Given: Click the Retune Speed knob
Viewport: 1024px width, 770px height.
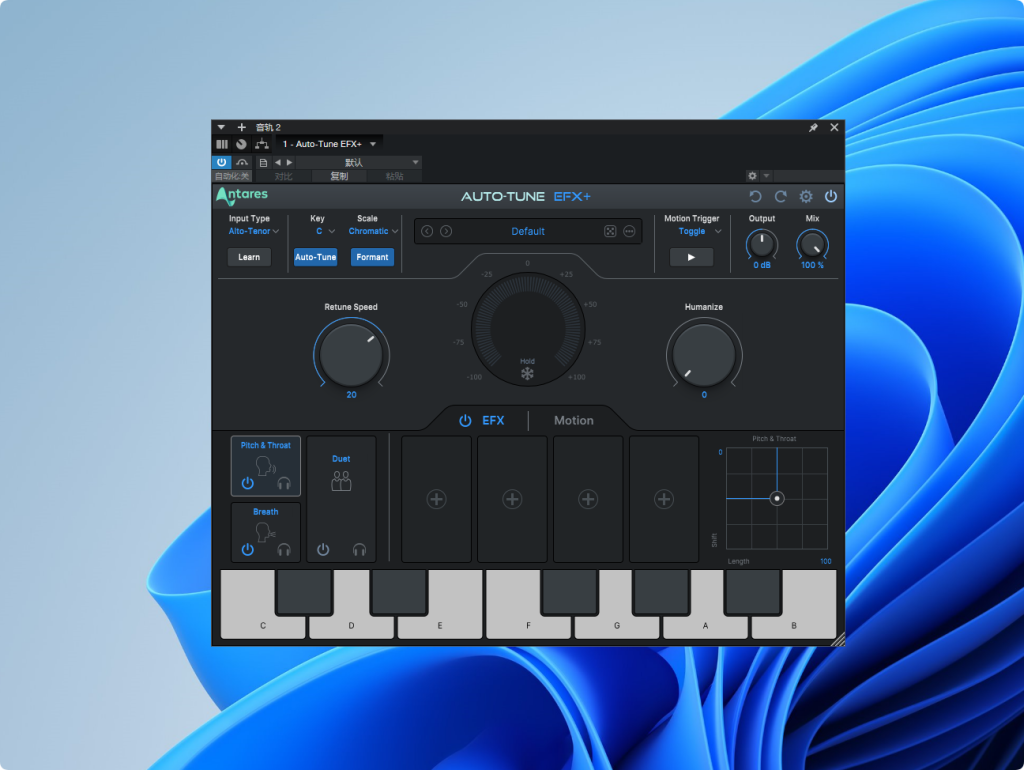Looking at the screenshot, I should tap(351, 355).
